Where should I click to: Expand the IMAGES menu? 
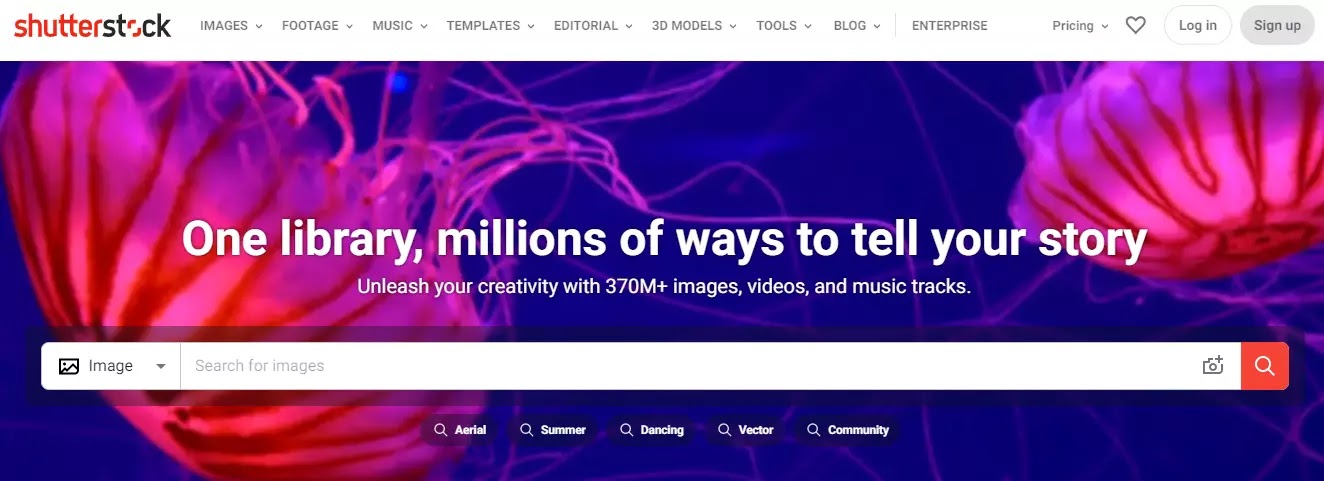pos(232,26)
